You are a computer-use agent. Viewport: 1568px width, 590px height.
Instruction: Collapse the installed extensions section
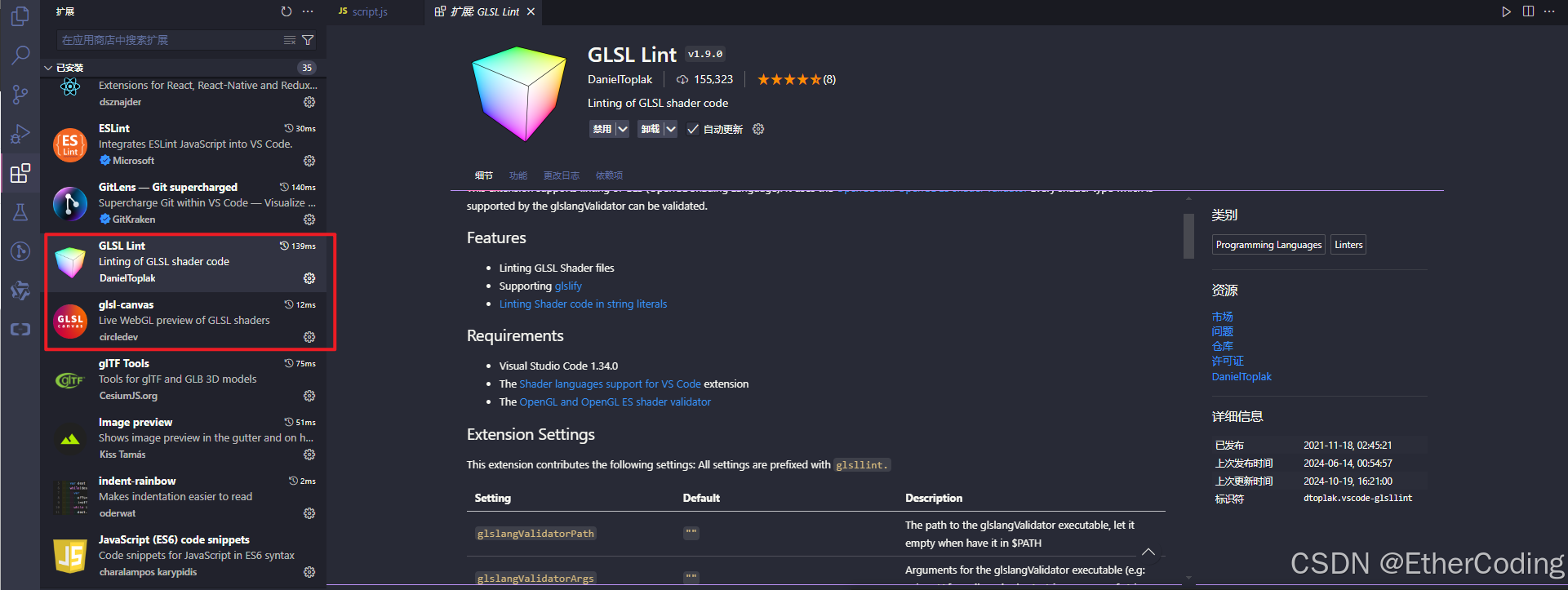[49, 68]
